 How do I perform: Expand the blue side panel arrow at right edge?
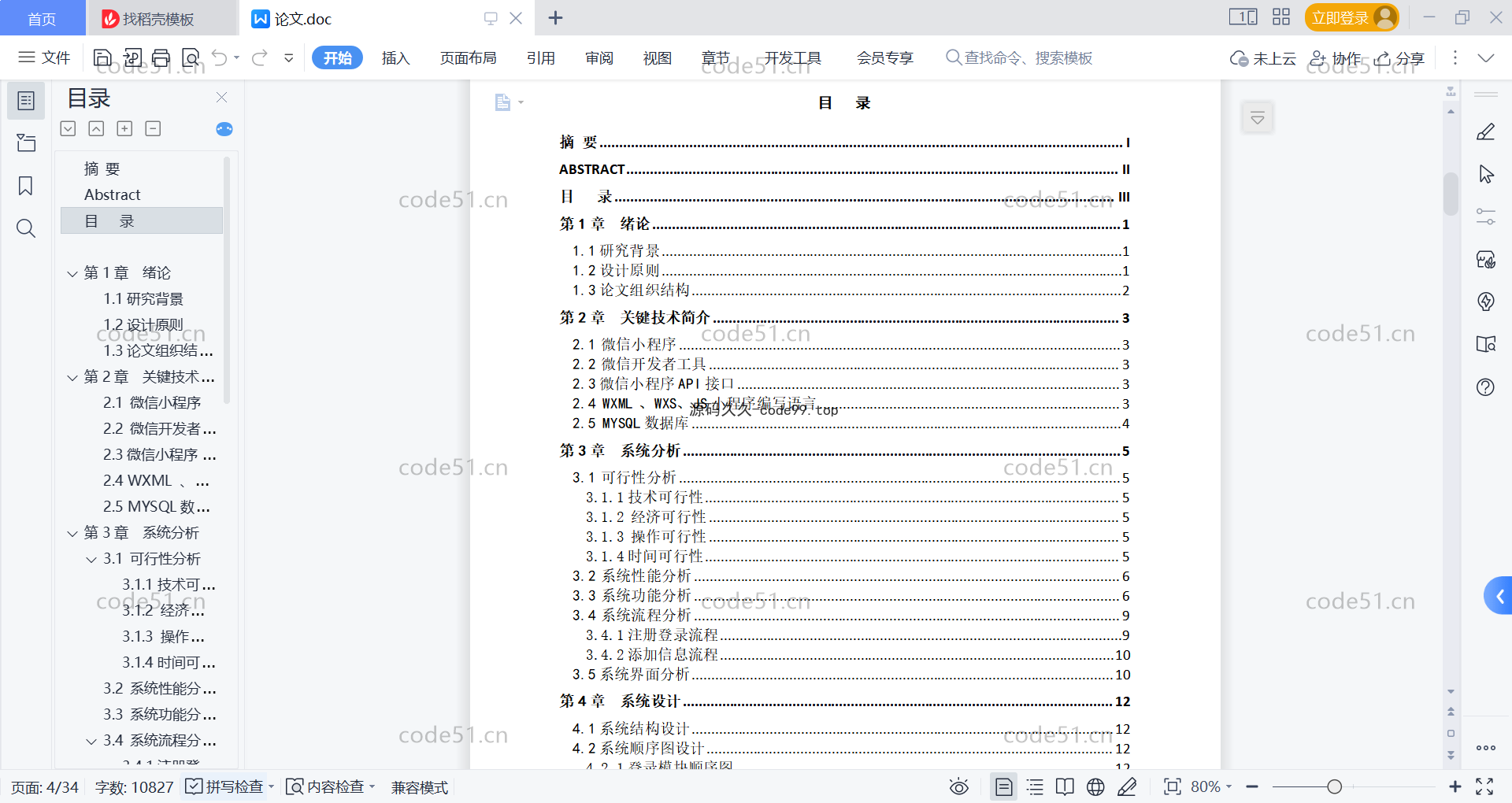pos(1499,596)
